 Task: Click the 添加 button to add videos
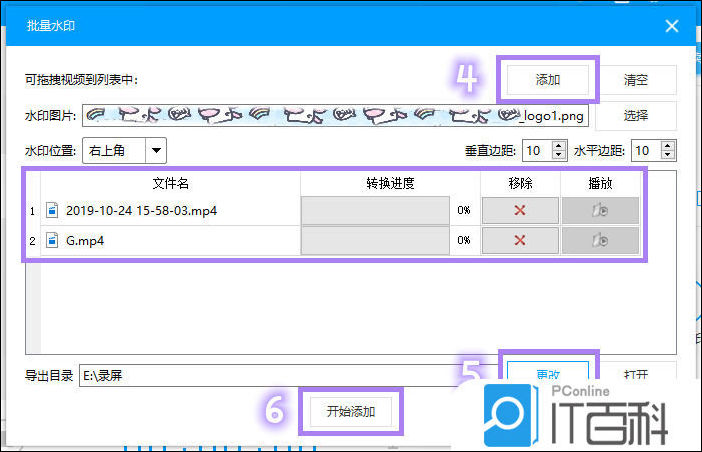click(x=547, y=80)
